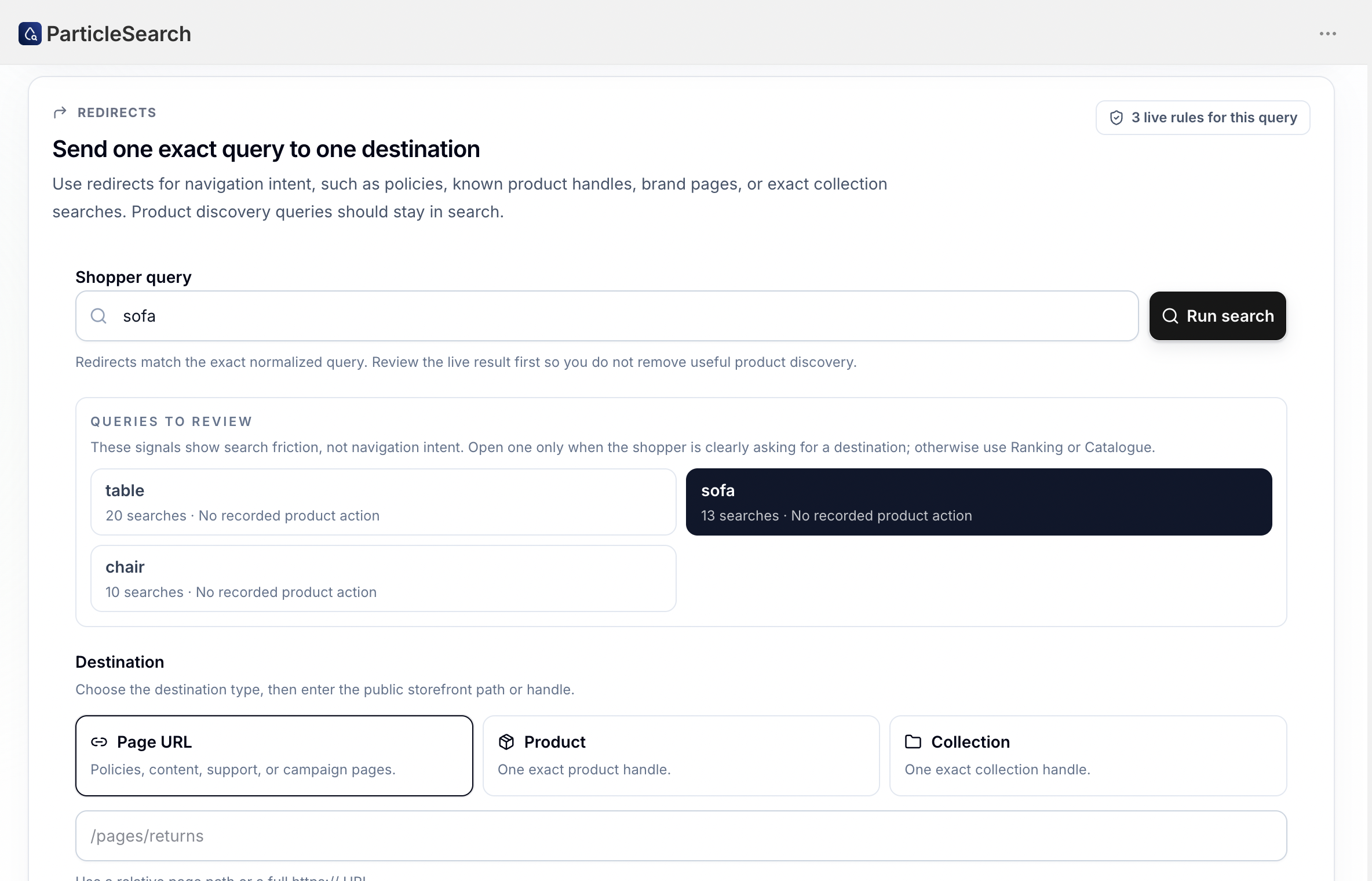The image size is (1372, 881).
Task: Choose Collection destination type
Action: [1088, 756]
